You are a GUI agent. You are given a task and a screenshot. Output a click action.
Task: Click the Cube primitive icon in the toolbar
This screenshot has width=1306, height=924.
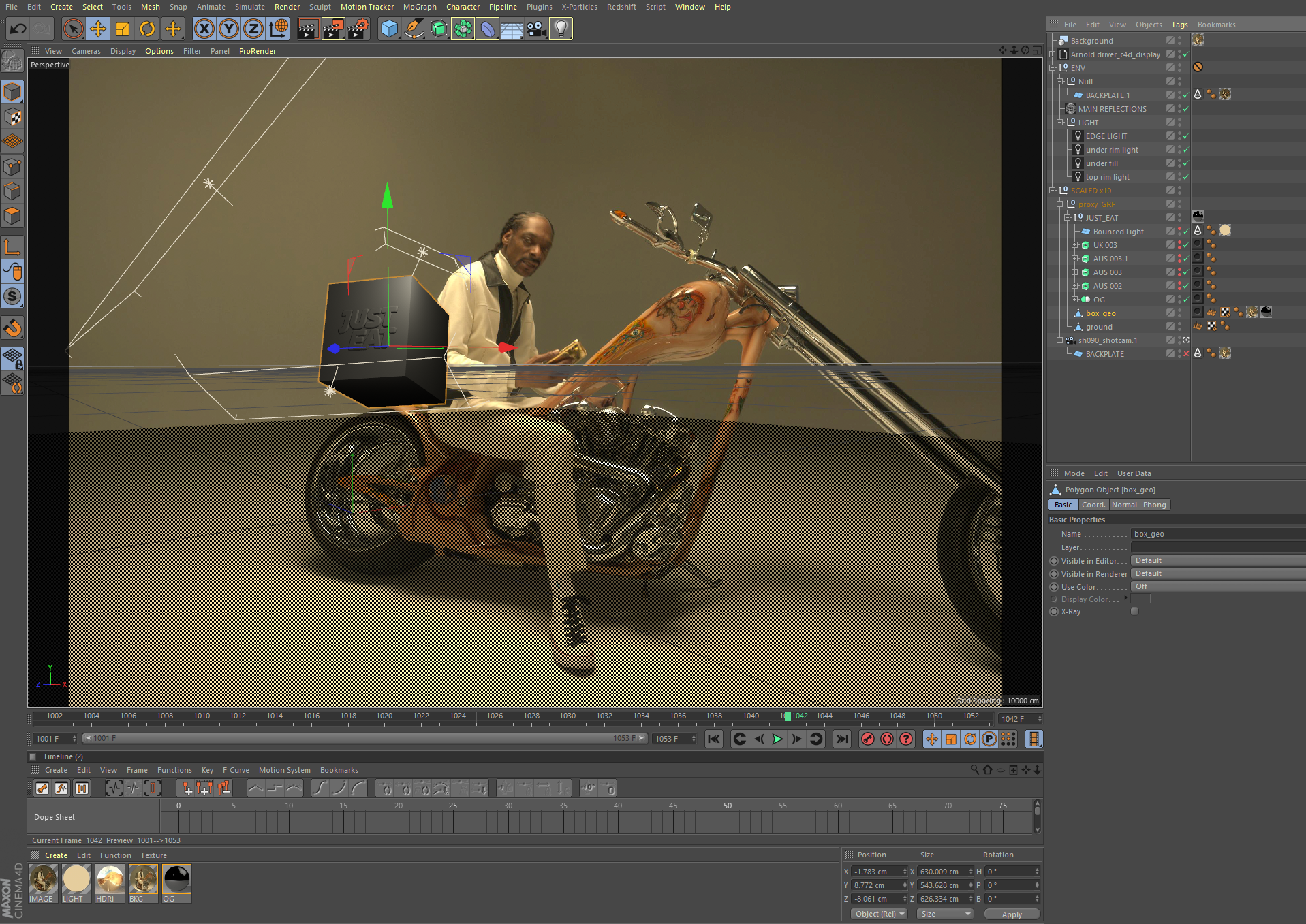click(388, 29)
